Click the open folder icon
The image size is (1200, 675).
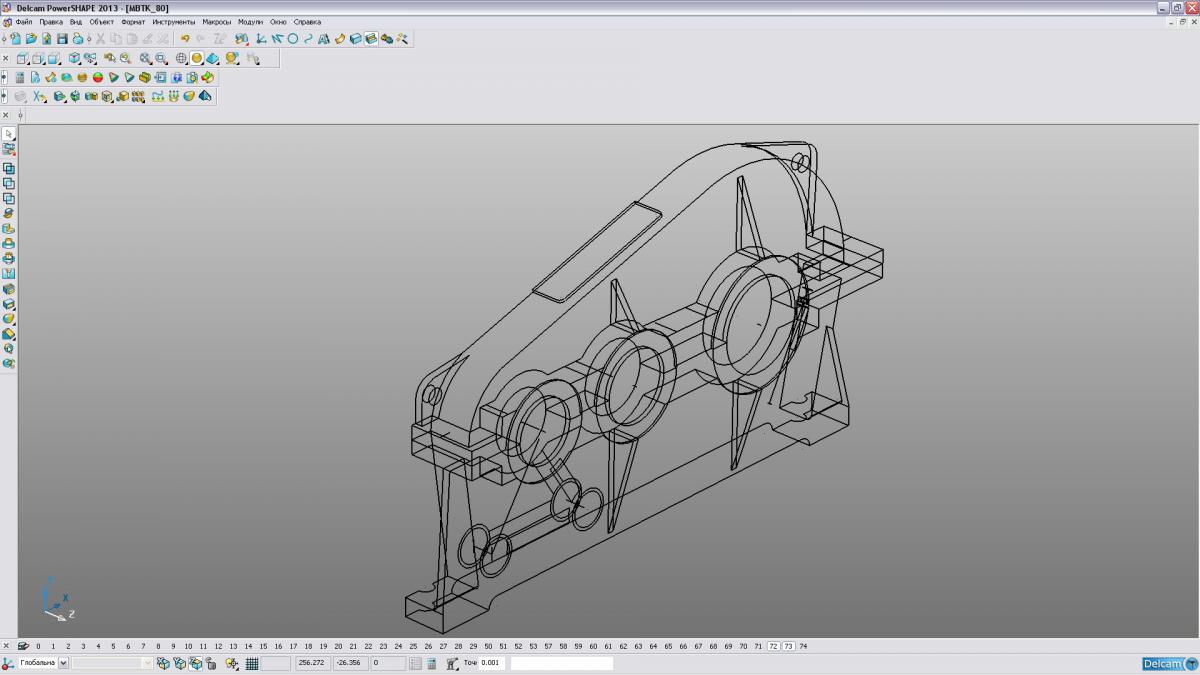(x=31, y=39)
